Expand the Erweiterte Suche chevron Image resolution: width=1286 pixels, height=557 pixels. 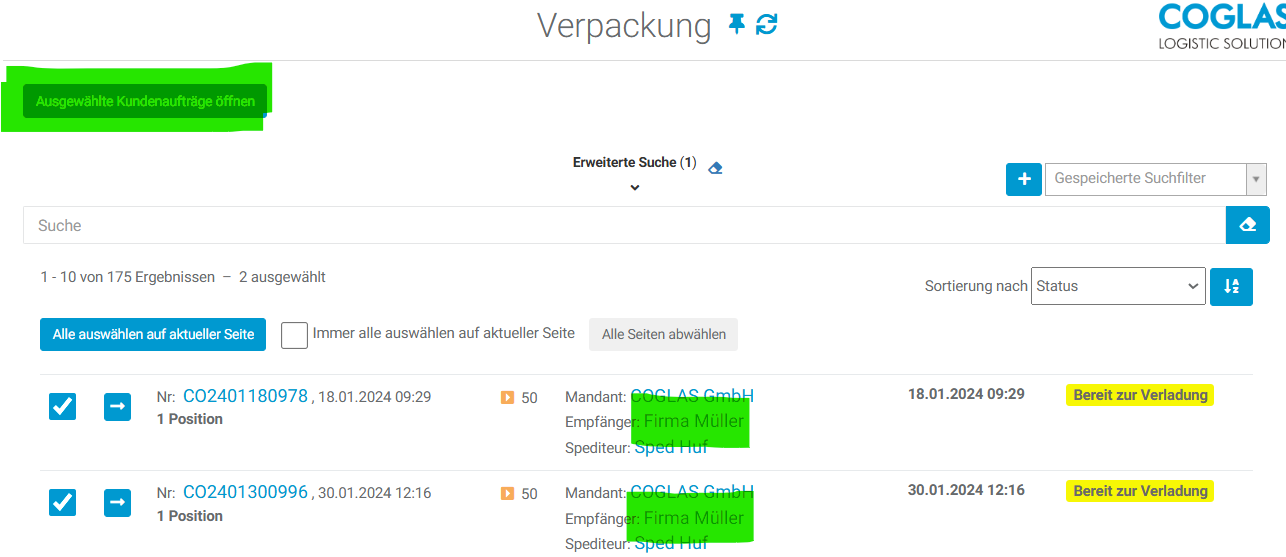coord(634,187)
